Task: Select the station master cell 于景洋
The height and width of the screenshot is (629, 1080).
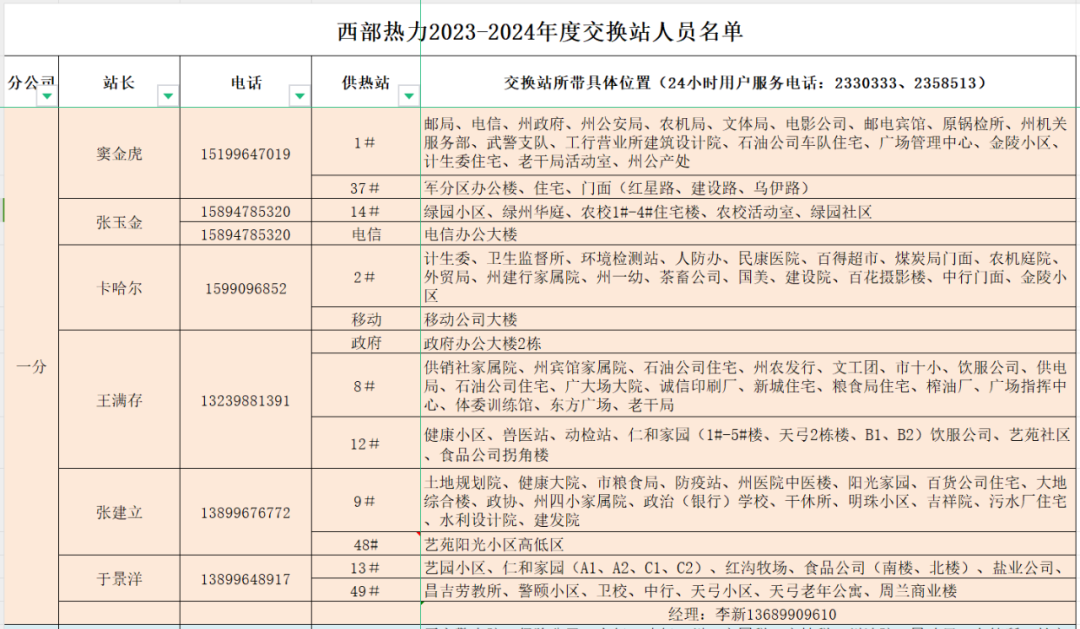Action: [x=119, y=579]
